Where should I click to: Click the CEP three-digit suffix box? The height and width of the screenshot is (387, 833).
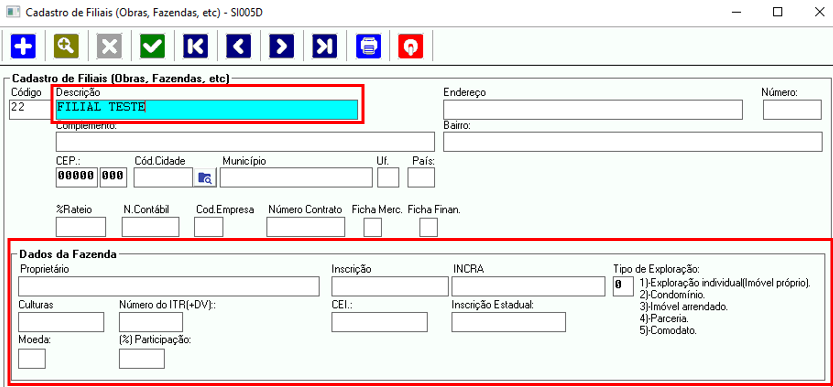tap(113, 178)
